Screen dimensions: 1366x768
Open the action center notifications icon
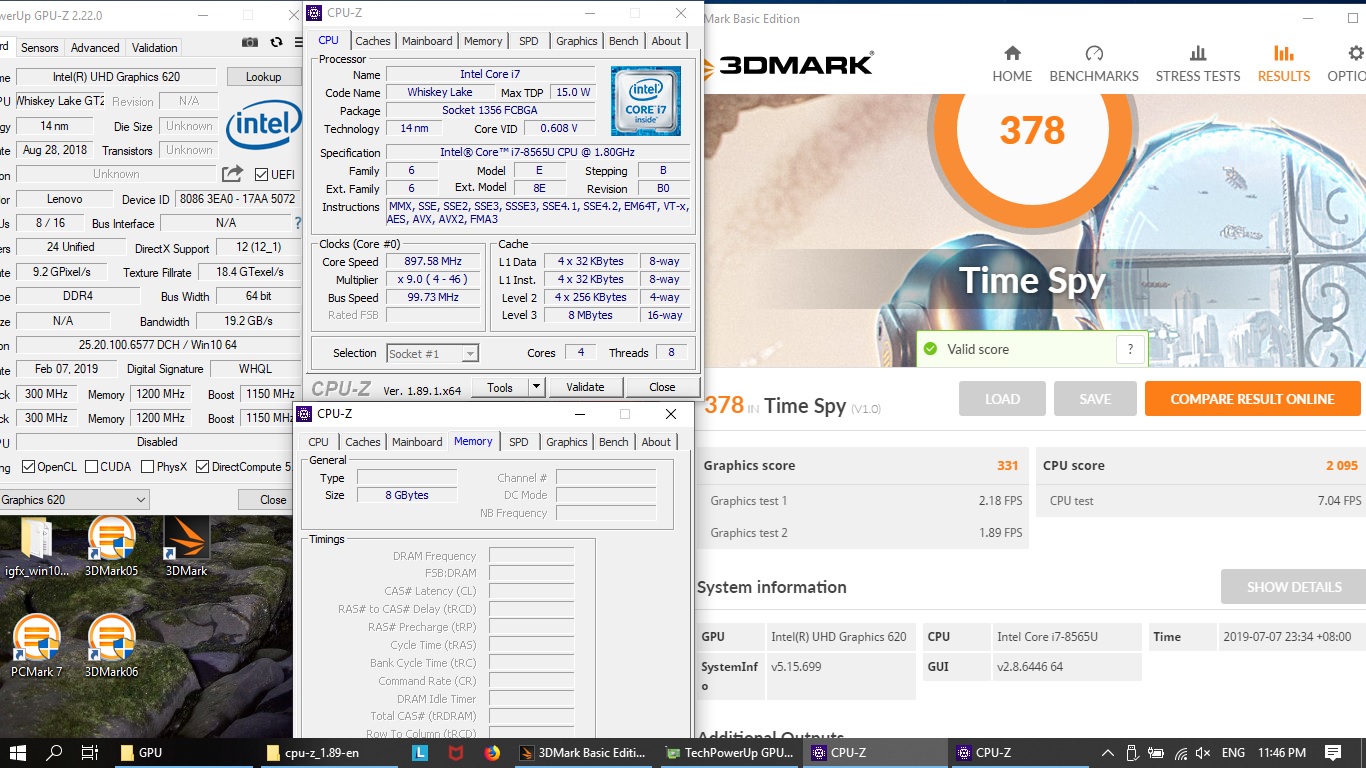[1333, 753]
